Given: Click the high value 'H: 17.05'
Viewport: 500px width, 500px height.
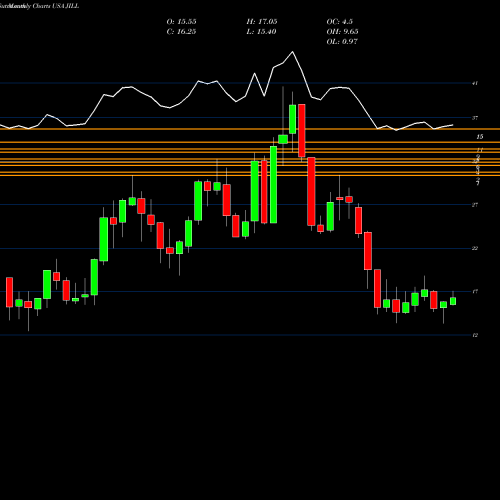Looking at the screenshot, I should pyautogui.click(x=262, y=22).
